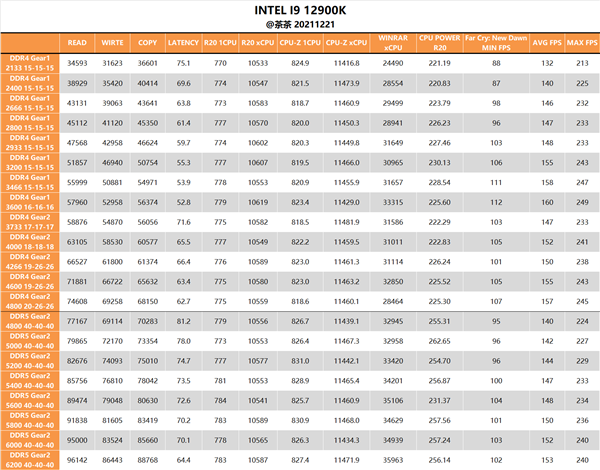The image size is (600, 470).
Task: Select the DDR5 Gear2 4800 40-40-40 row label
Action: [30, 321]
